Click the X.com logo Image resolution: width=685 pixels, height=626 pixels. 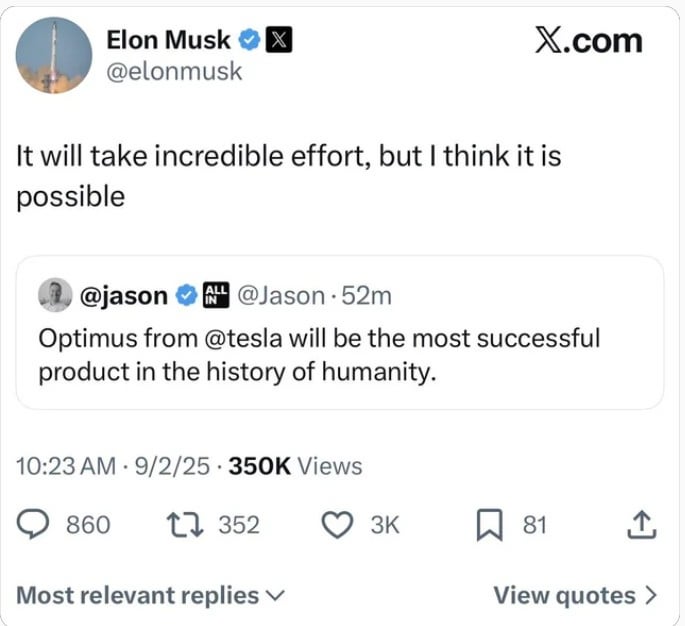coord(587,40)
